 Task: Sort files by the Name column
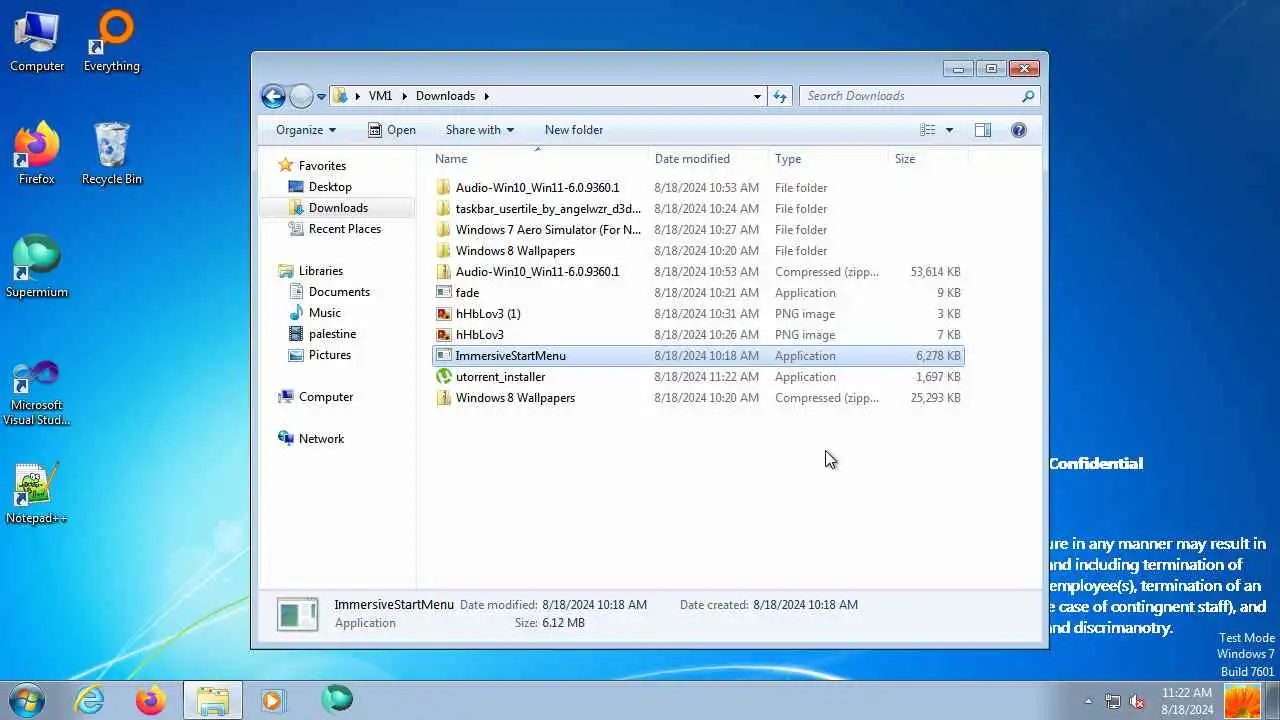point(540,159)
